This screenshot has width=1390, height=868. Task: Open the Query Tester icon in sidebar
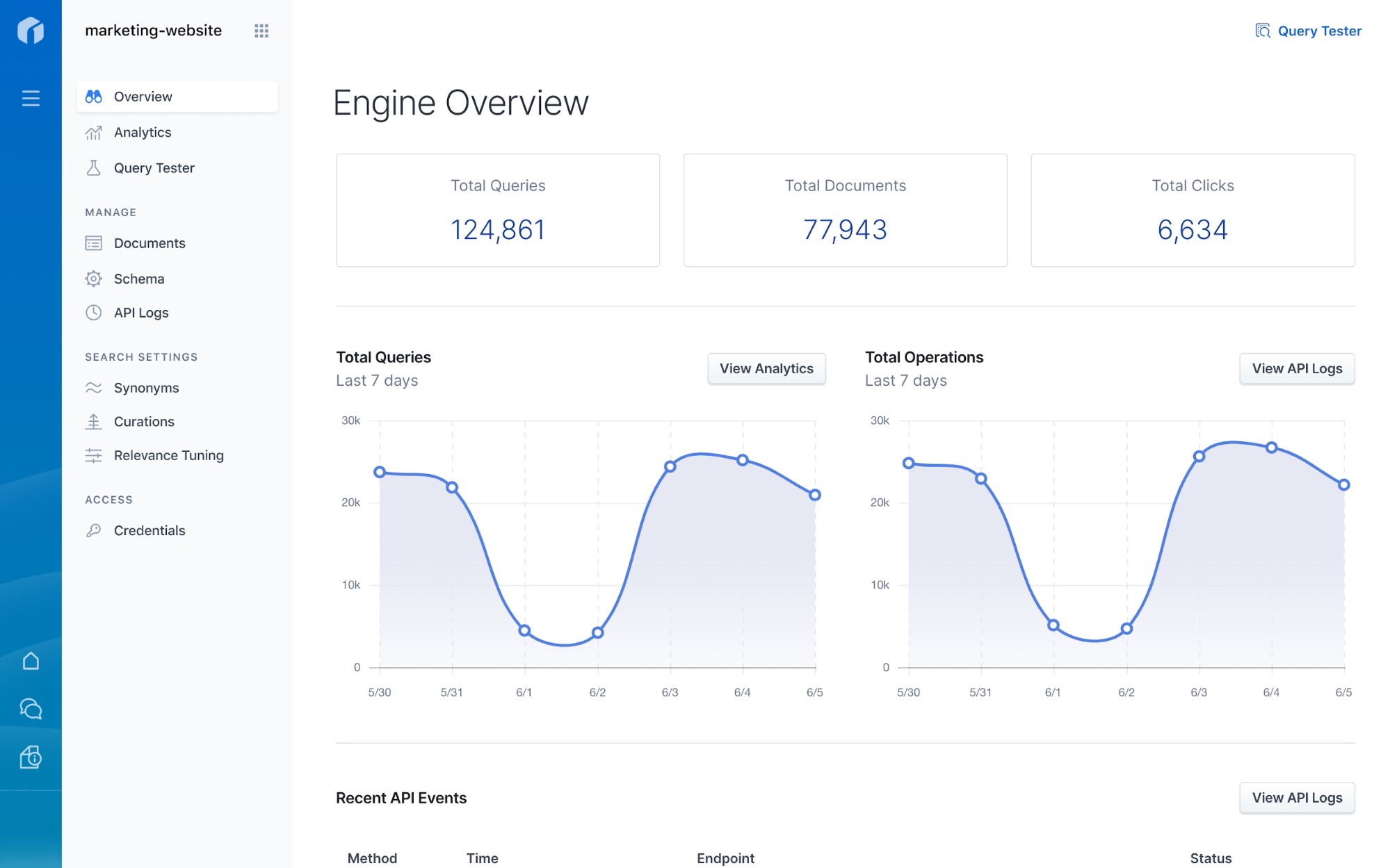[x=94, y=167]
